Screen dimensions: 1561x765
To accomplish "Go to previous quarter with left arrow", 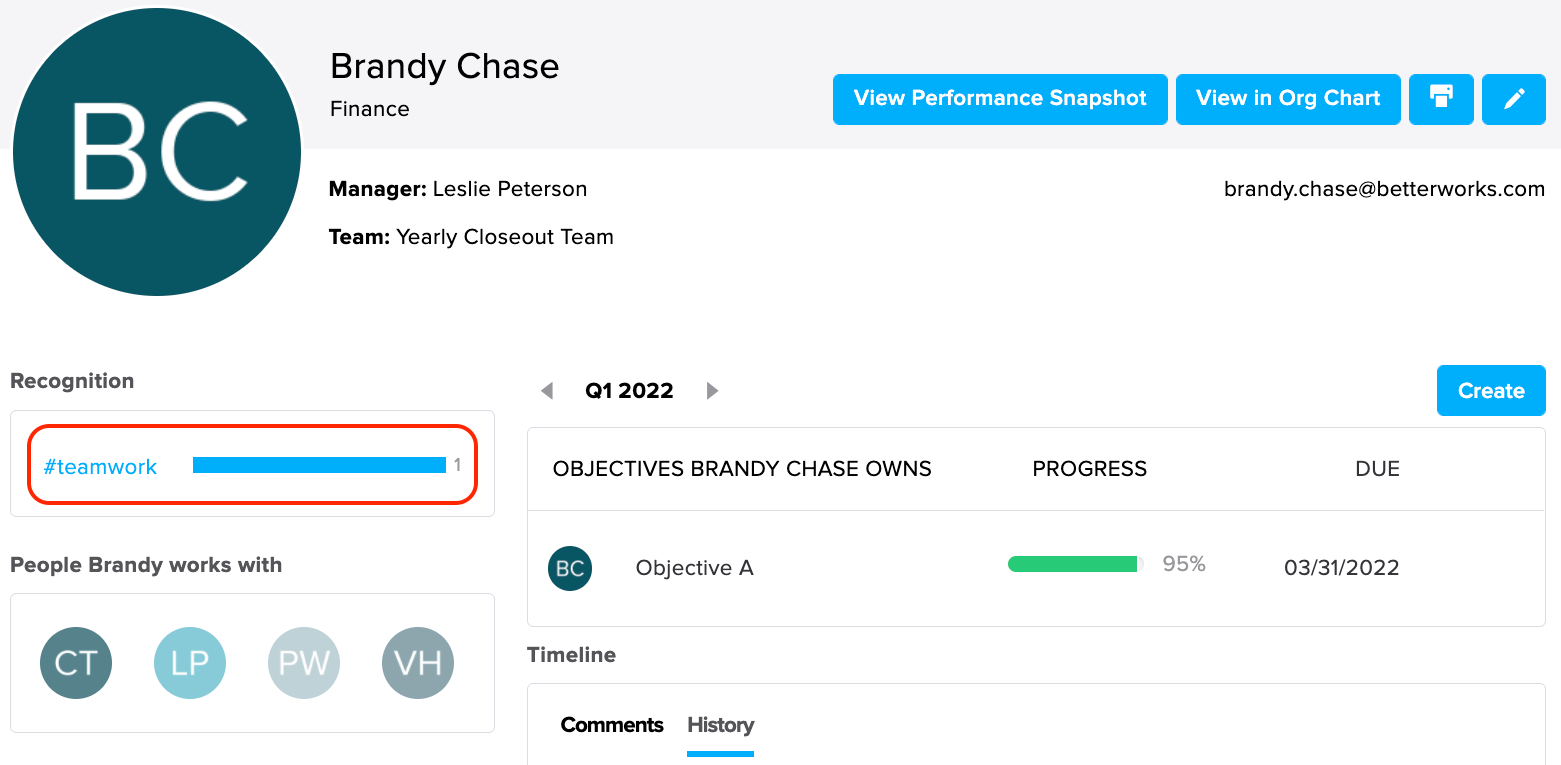I will 547,391.
